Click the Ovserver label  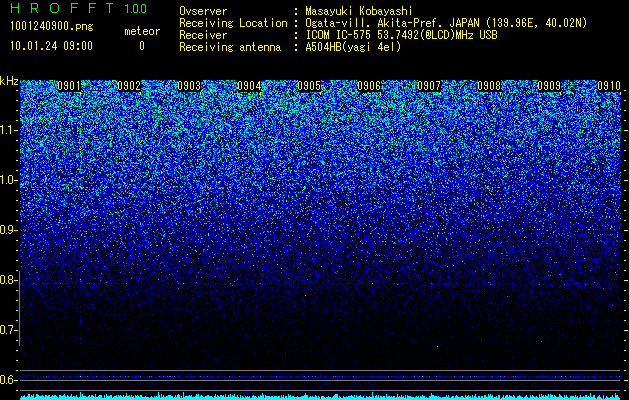click(x=203, y=11)
